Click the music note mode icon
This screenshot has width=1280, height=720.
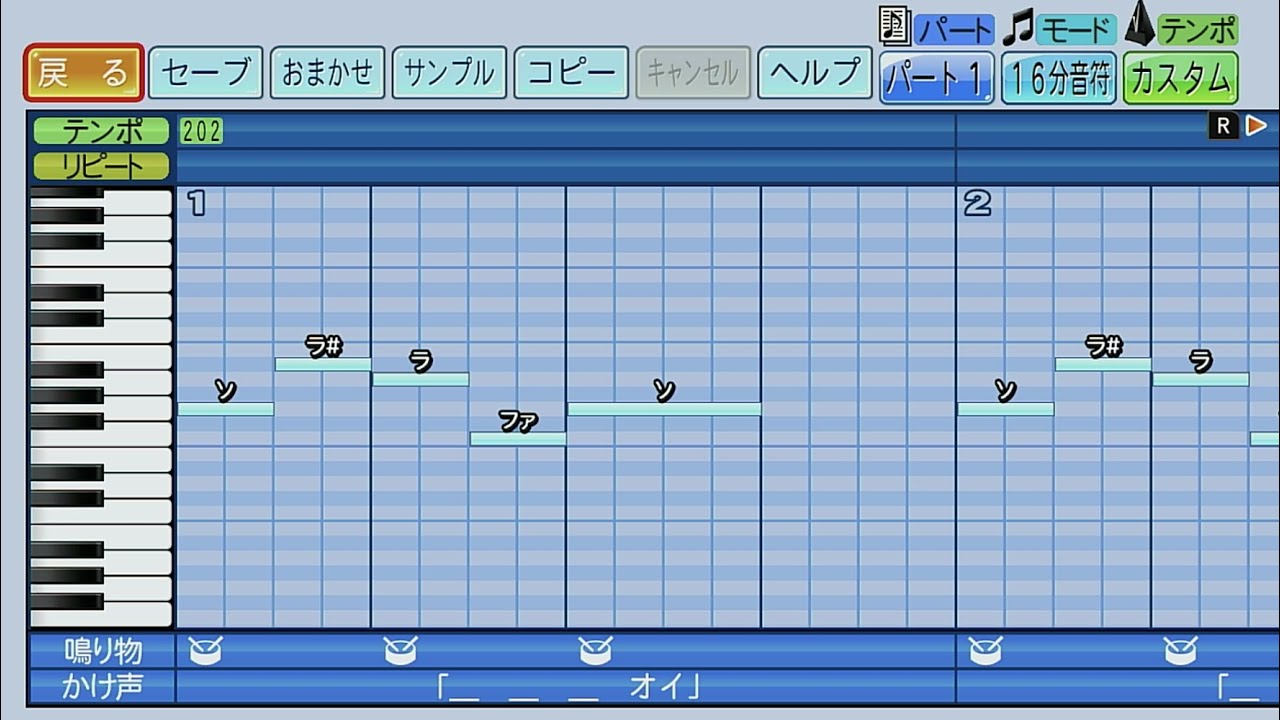click(1018, 28)
